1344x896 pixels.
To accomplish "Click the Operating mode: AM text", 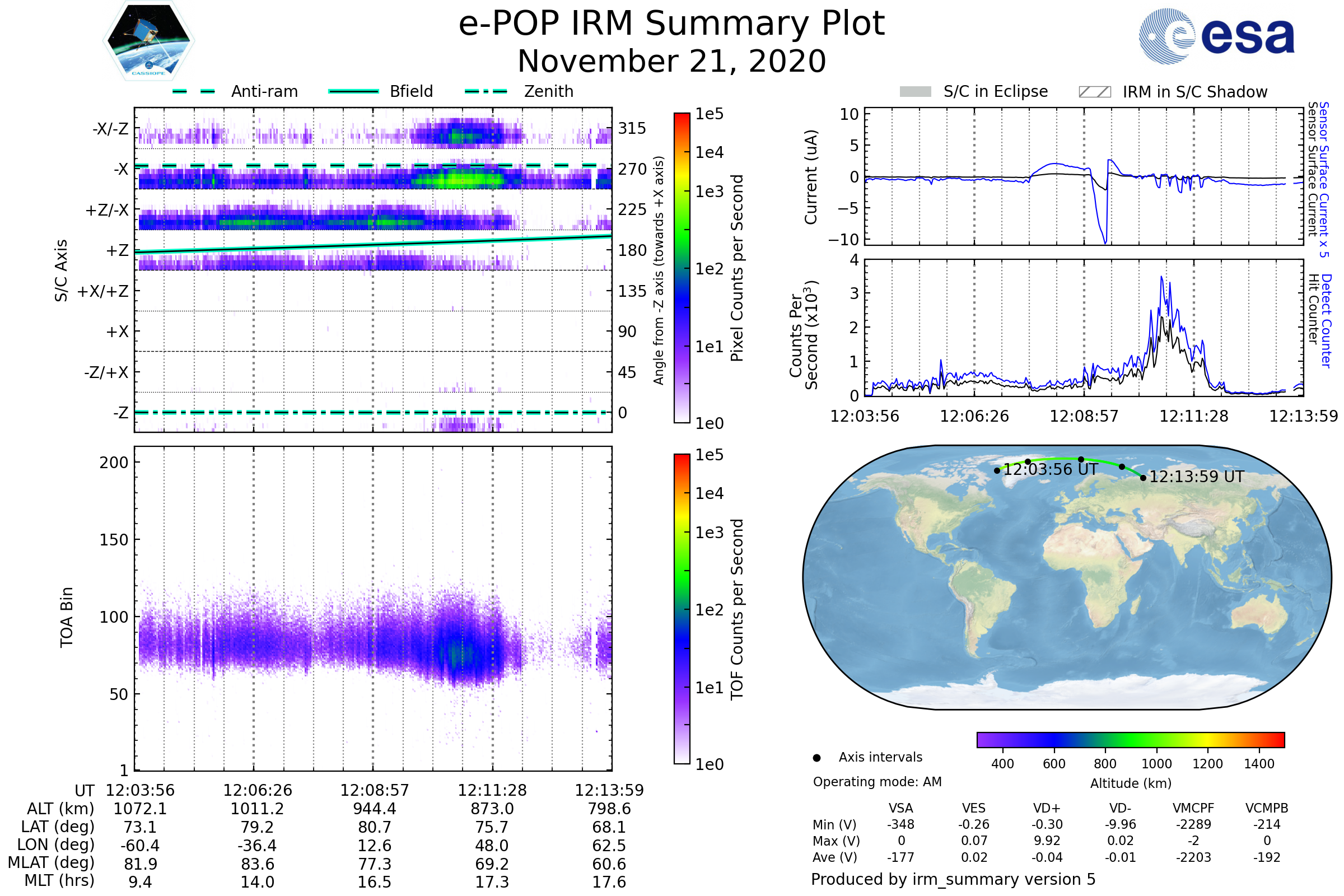I will [x=877, y=782].
